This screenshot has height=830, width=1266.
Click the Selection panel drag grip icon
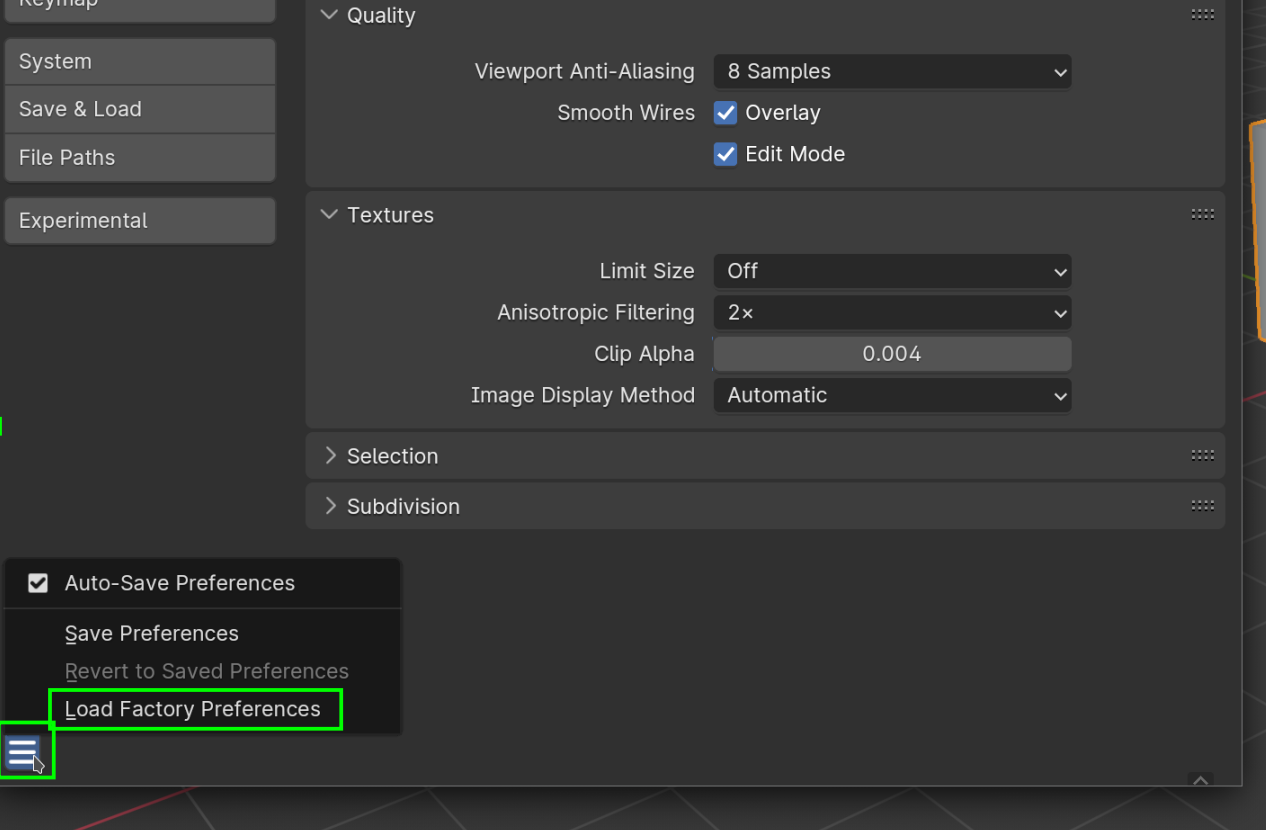(x=1202, y=455)
